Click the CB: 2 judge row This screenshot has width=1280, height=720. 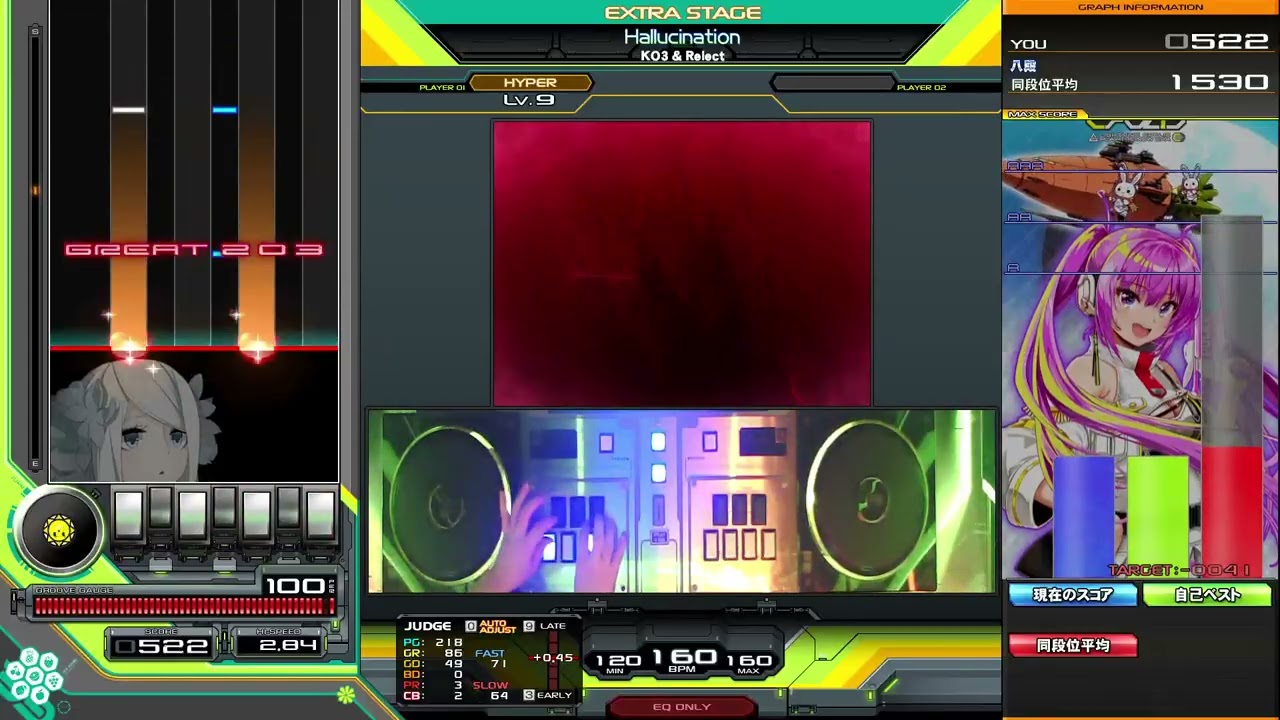coord(433,696)
